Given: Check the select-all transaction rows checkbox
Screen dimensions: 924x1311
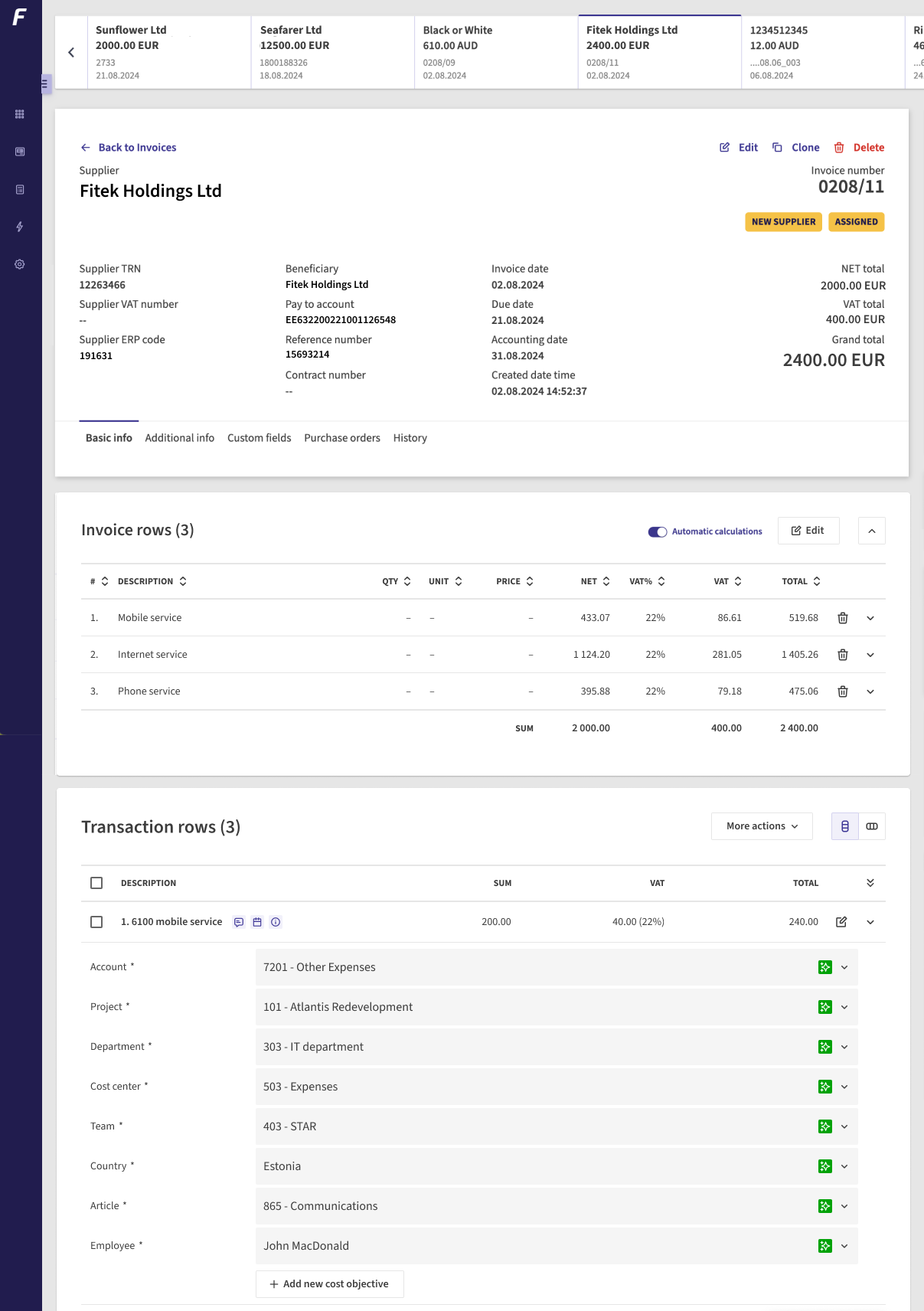Looking at the screenshot, I should [96, 883].
